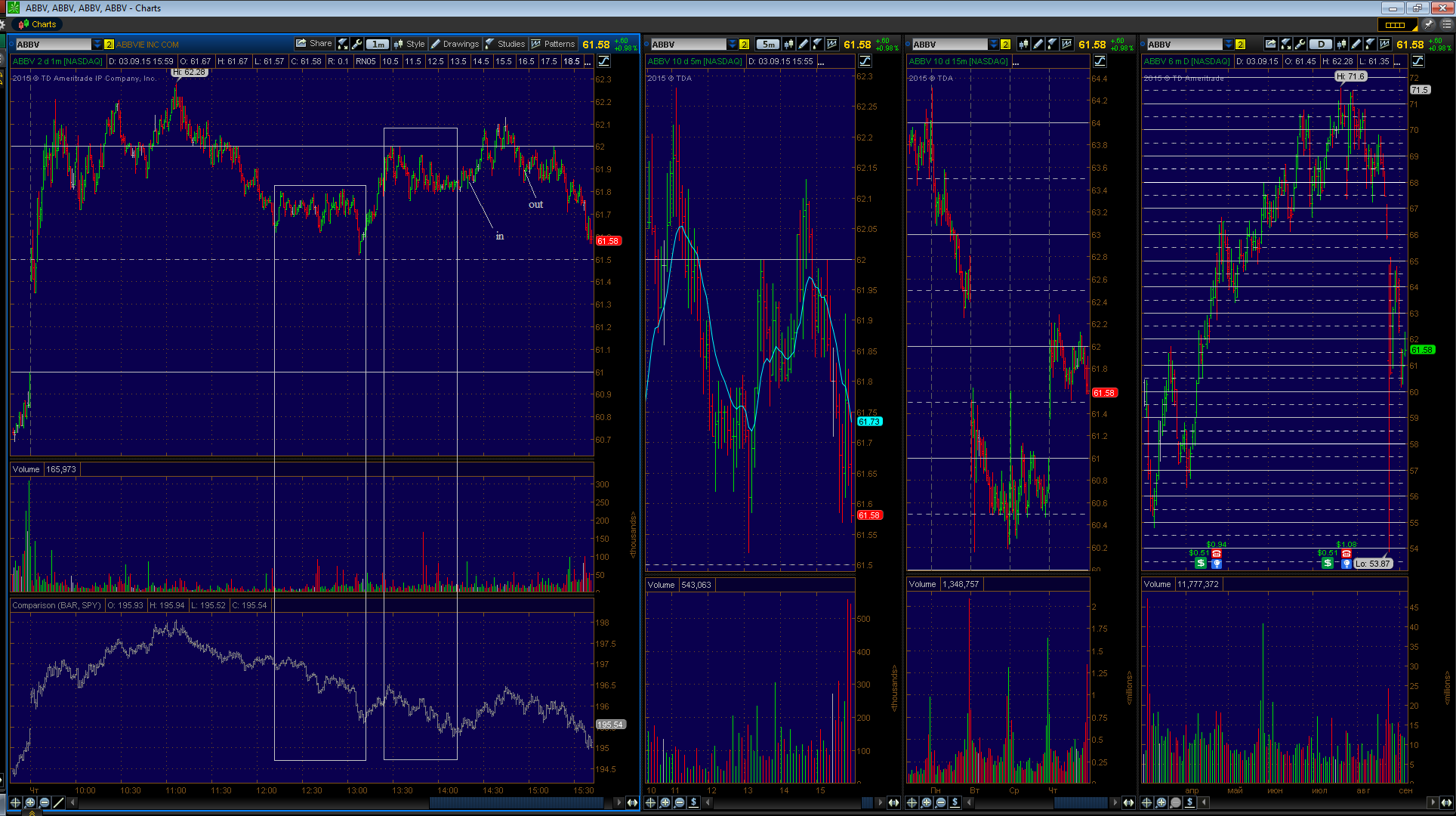The height and width of the screenshot is (816, 1456).
Task: Toggle expansion arrows at first chart's bottom right
Action: tap(632, 802)
